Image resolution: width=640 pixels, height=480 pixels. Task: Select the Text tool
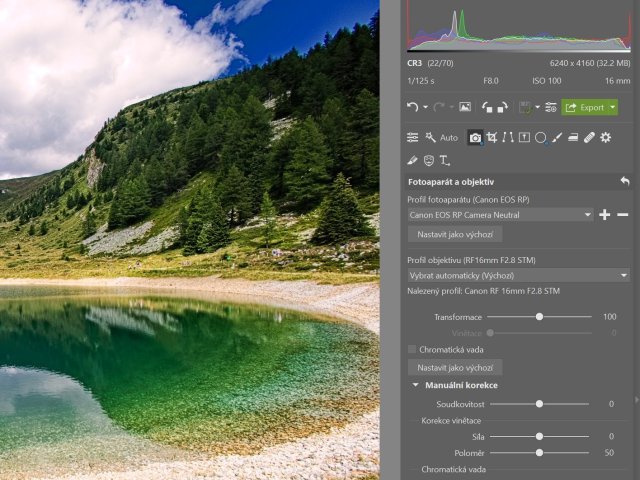point(444,160)
